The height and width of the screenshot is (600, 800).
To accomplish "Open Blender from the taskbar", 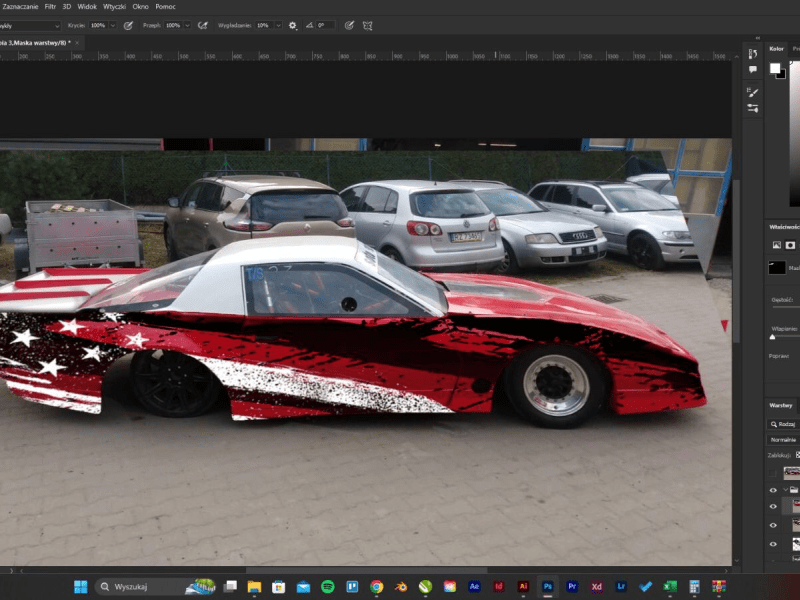I will click(x=401, y=587).
